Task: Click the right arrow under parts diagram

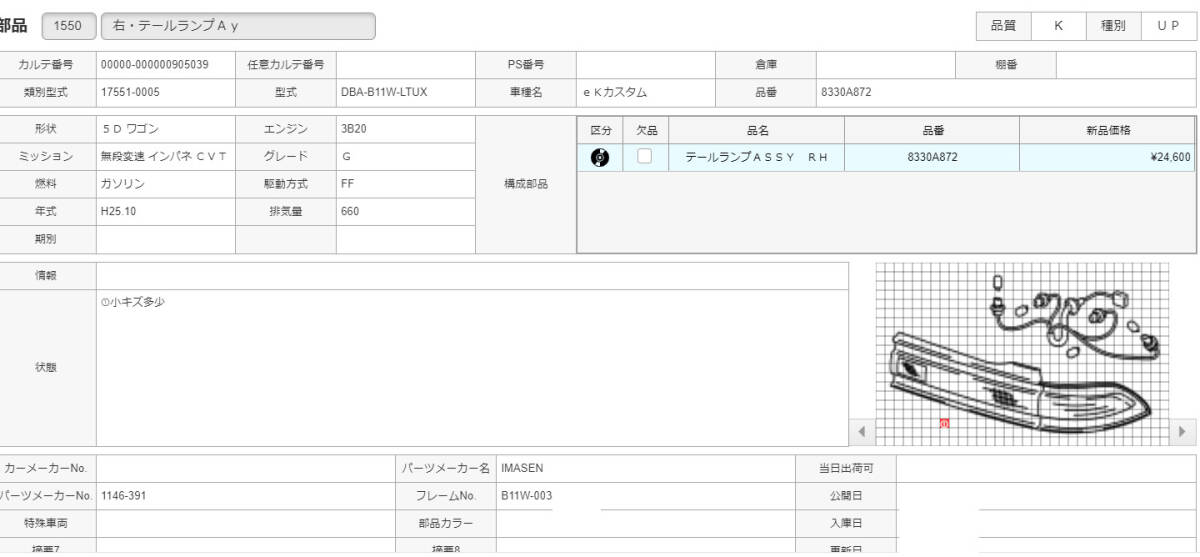Action: click(x=1183, y=432)
